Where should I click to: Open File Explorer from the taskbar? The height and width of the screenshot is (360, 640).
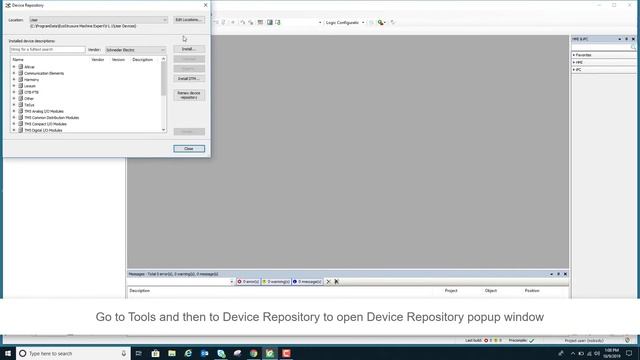172,353
